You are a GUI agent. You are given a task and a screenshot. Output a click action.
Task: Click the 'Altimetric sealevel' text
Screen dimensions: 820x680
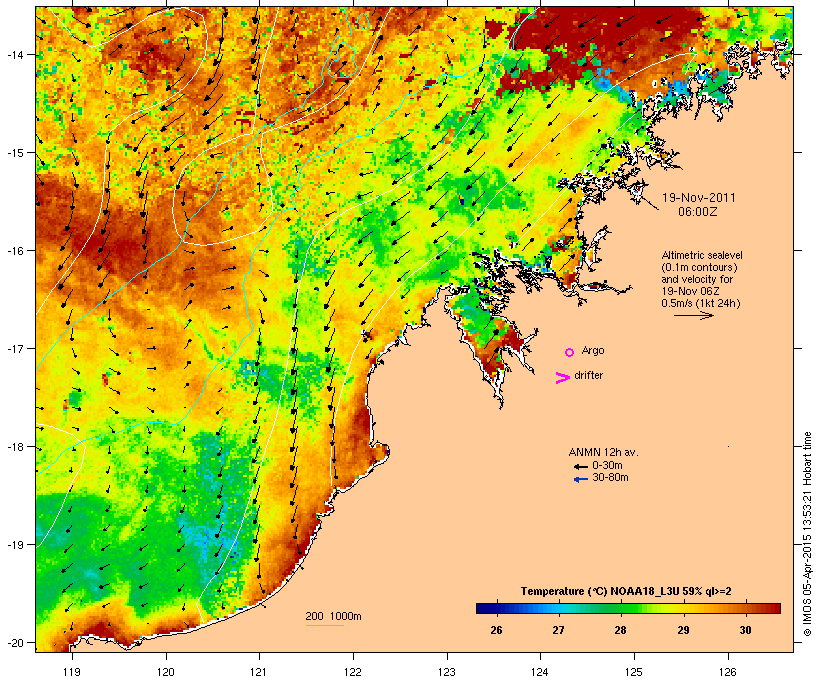pos(702,255)
